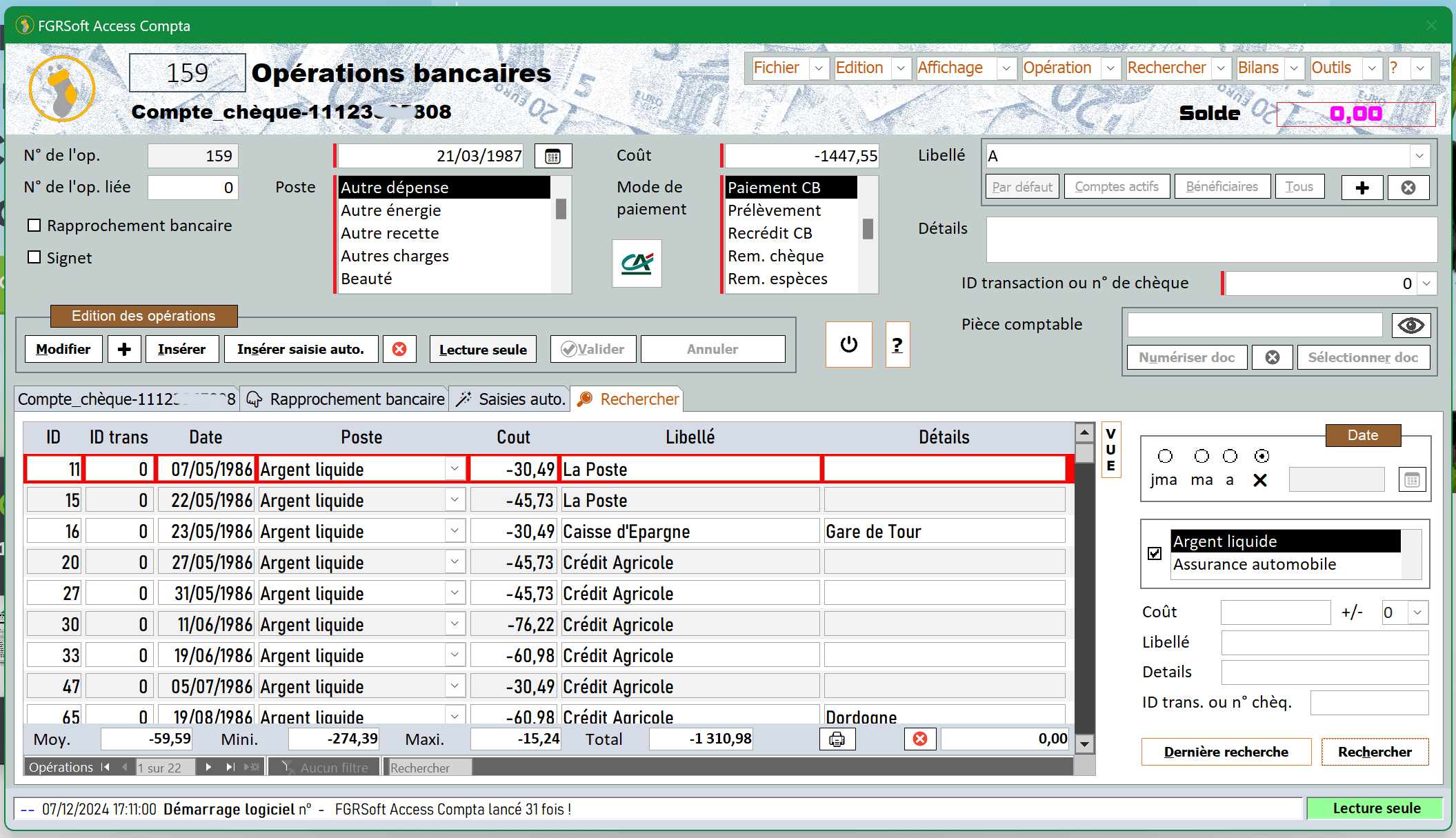Go to last record in navigator
This screenshot has width=1456, height=838.
(x=230, y=767)
